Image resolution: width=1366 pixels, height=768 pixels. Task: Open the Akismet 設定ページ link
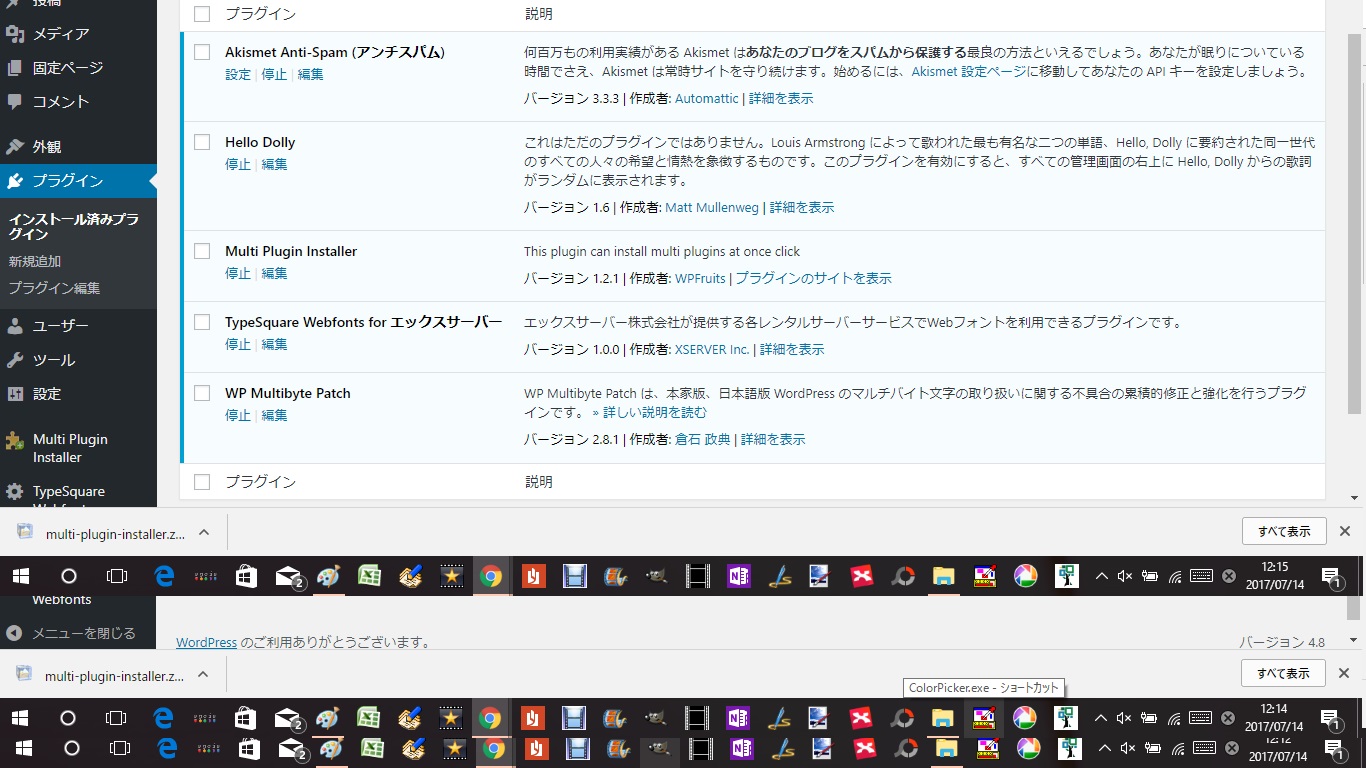(x=969, y=72)
